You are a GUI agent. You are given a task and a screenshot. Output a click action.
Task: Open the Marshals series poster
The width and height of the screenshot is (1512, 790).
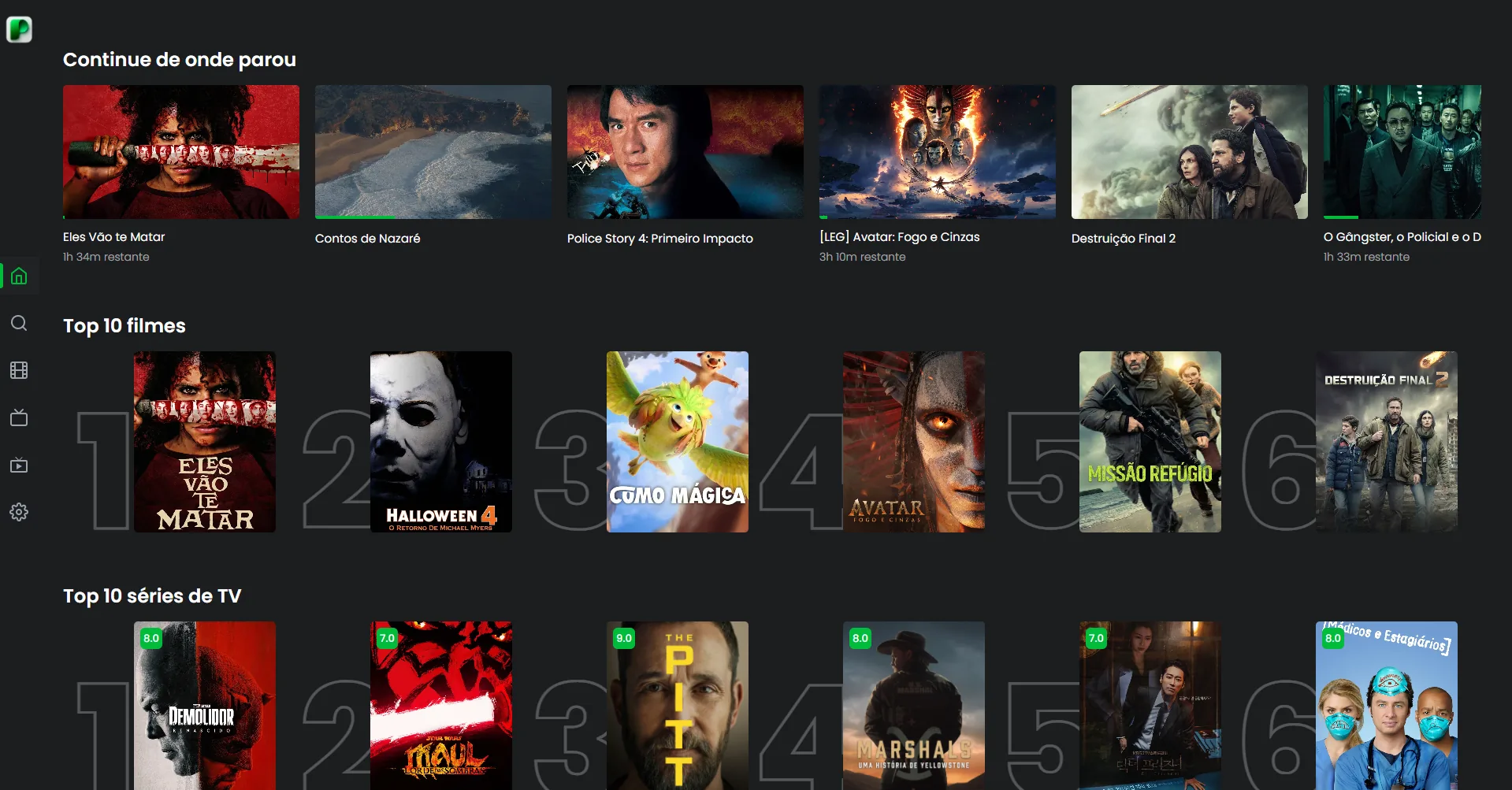click(914, 706)
